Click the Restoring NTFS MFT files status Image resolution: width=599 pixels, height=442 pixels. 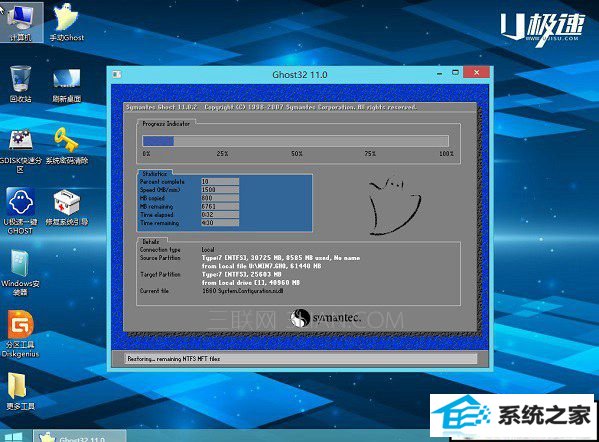pyautogui.click(x=174, y=359)
